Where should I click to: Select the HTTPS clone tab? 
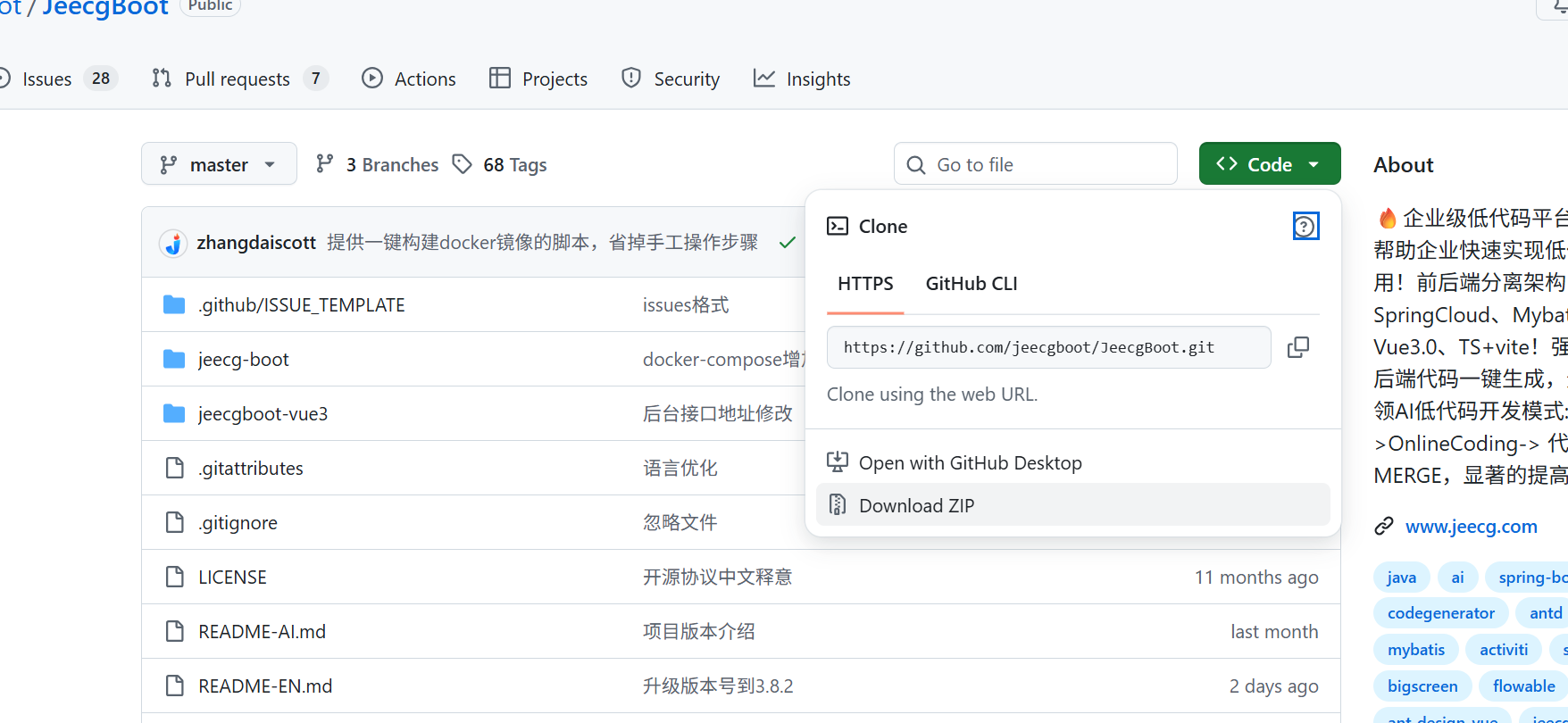tap(865, 284)
